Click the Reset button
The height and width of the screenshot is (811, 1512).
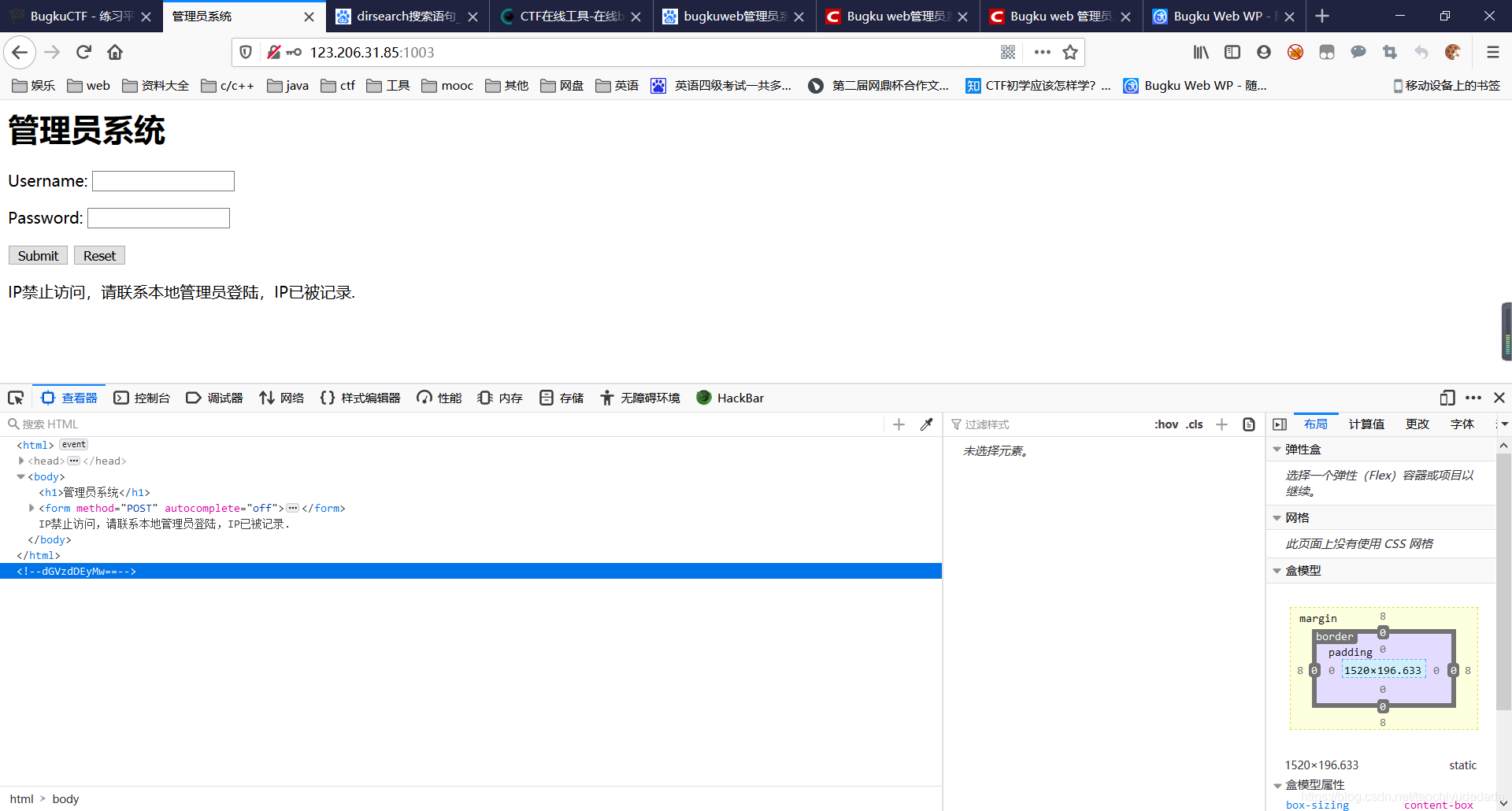[99, 256]
